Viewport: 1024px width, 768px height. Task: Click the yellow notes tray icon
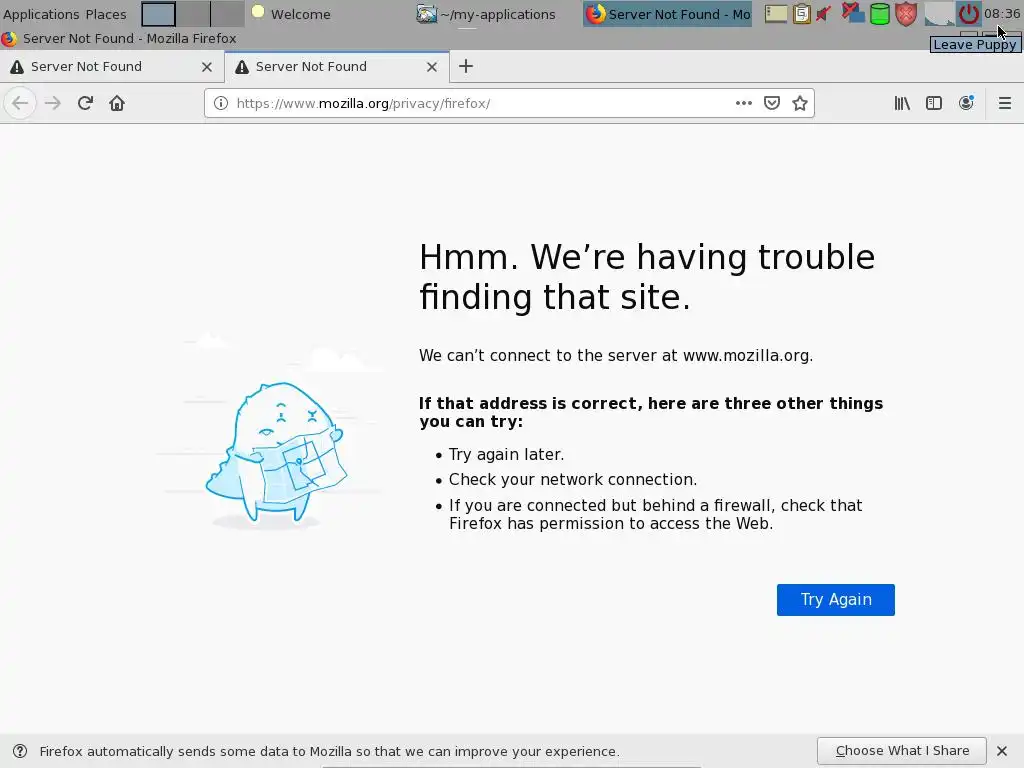pos(775,14)
